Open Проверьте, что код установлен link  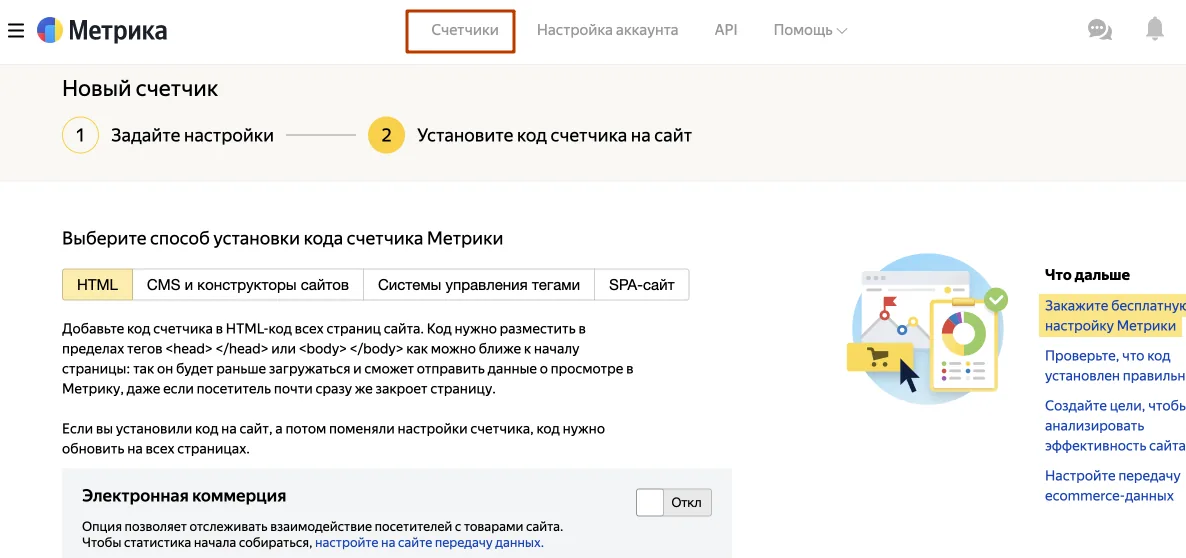pos(1114,366)
